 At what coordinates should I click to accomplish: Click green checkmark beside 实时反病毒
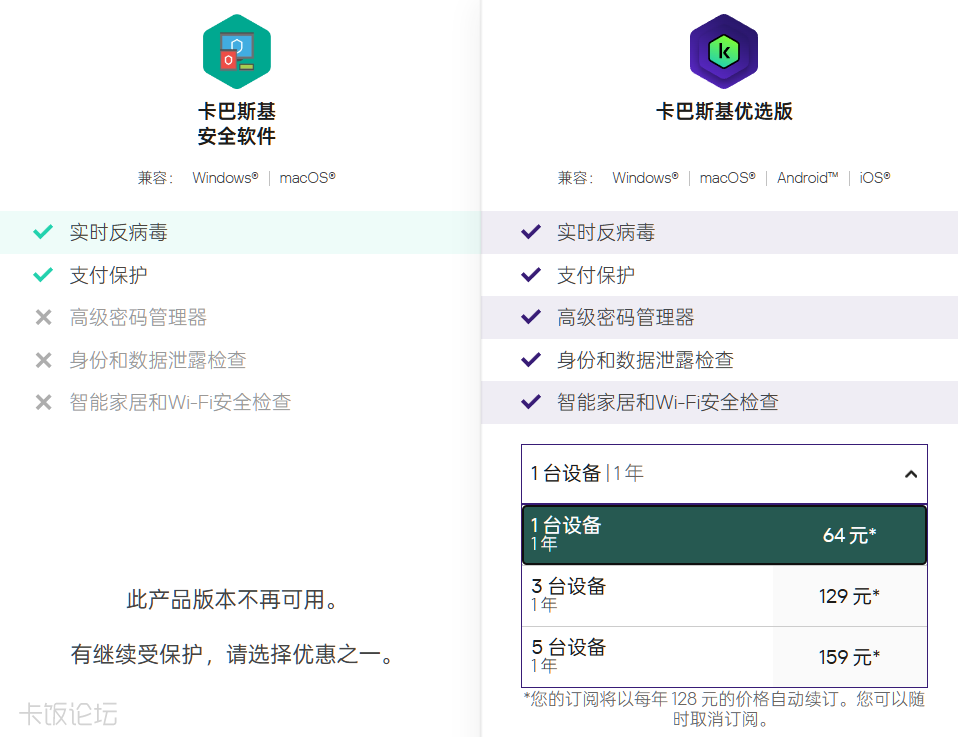(43, 232)
